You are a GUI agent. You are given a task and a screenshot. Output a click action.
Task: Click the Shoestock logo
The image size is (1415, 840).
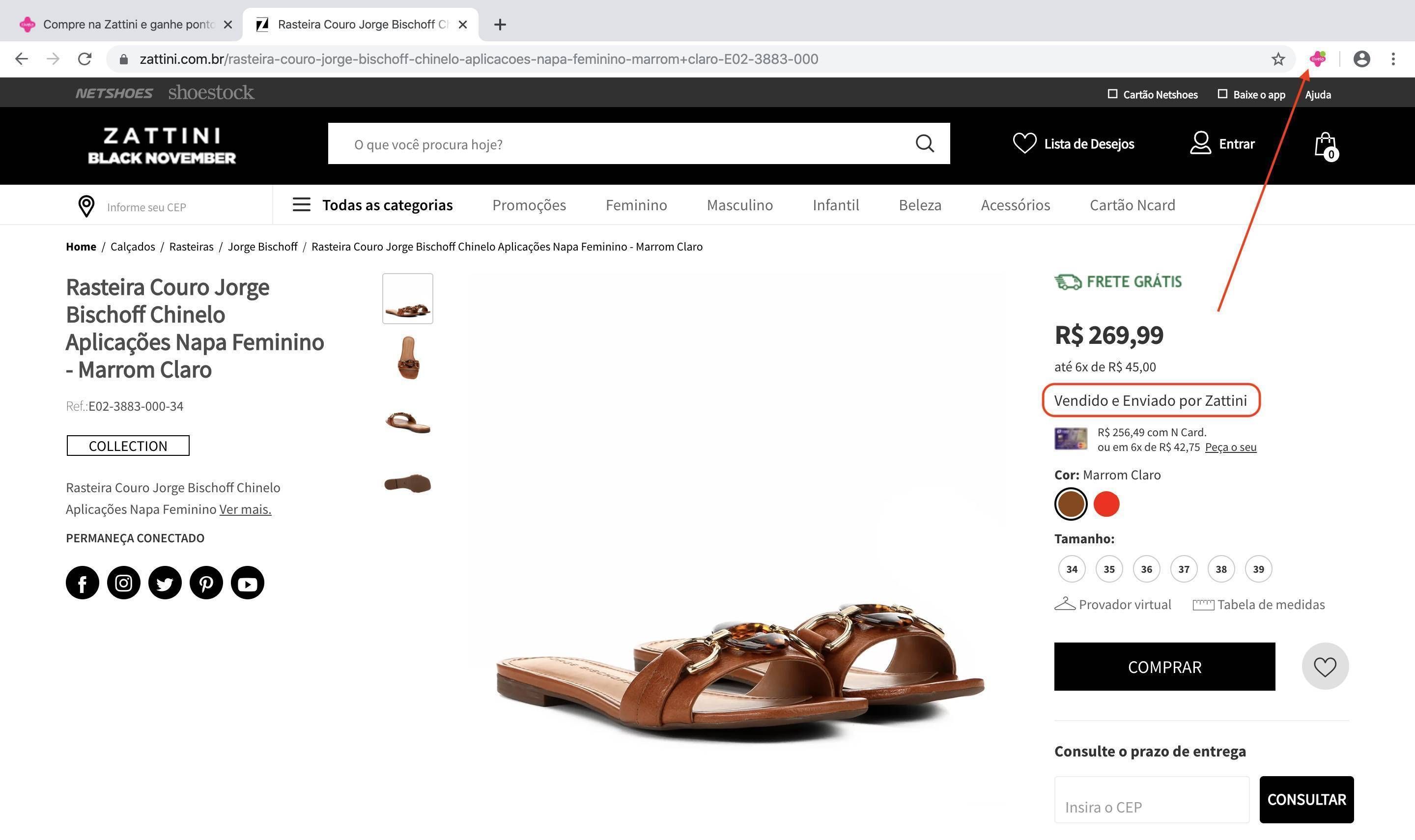pyautogui.click(x=211, y=92)
